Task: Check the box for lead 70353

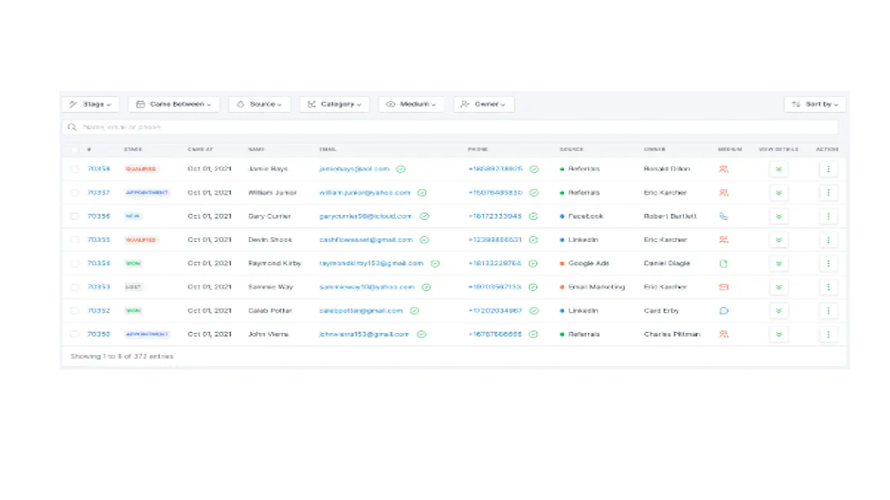Action: point(74,287)
